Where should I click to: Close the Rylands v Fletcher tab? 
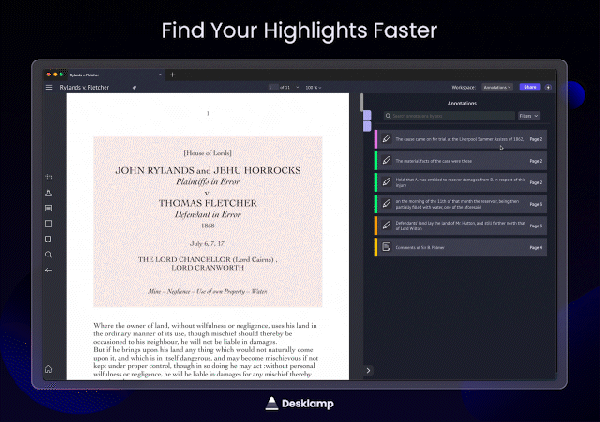point(160,75)
